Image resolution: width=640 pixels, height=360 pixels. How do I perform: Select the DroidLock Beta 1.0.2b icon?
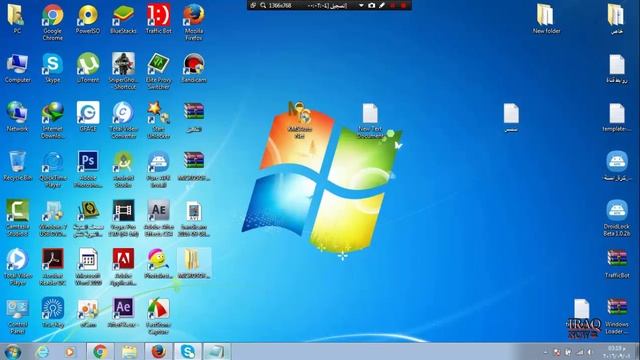point(617,217)
